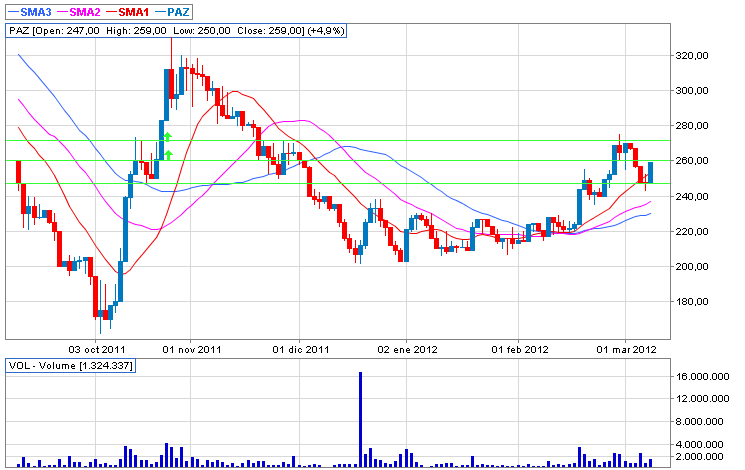
Task: Click the SMA3 legend entry
Action: click(30, 12)
